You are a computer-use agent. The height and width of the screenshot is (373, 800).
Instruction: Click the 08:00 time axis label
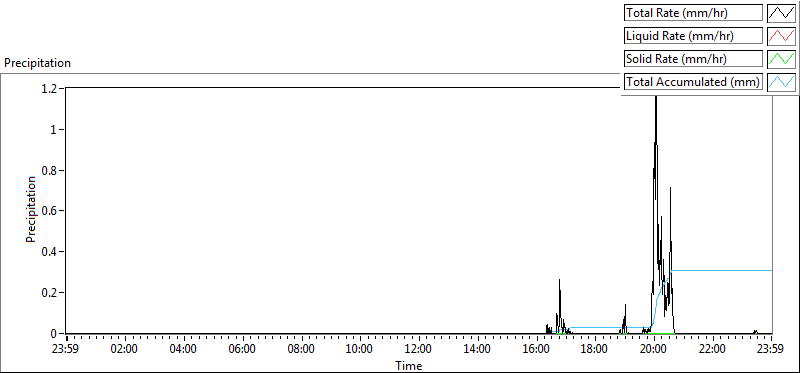click(302, 350)
